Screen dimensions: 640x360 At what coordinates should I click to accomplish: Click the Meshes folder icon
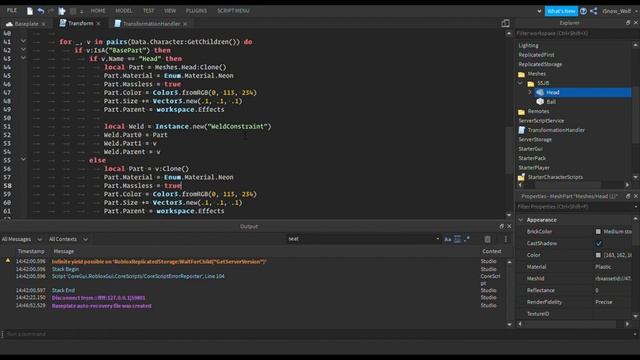pyautogui.click(x=522, y=74)
